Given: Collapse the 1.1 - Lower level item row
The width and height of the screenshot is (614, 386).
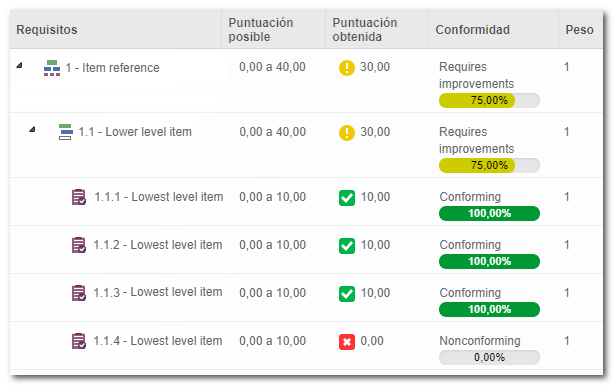Looking at the screenshot, I should [32, 129].
